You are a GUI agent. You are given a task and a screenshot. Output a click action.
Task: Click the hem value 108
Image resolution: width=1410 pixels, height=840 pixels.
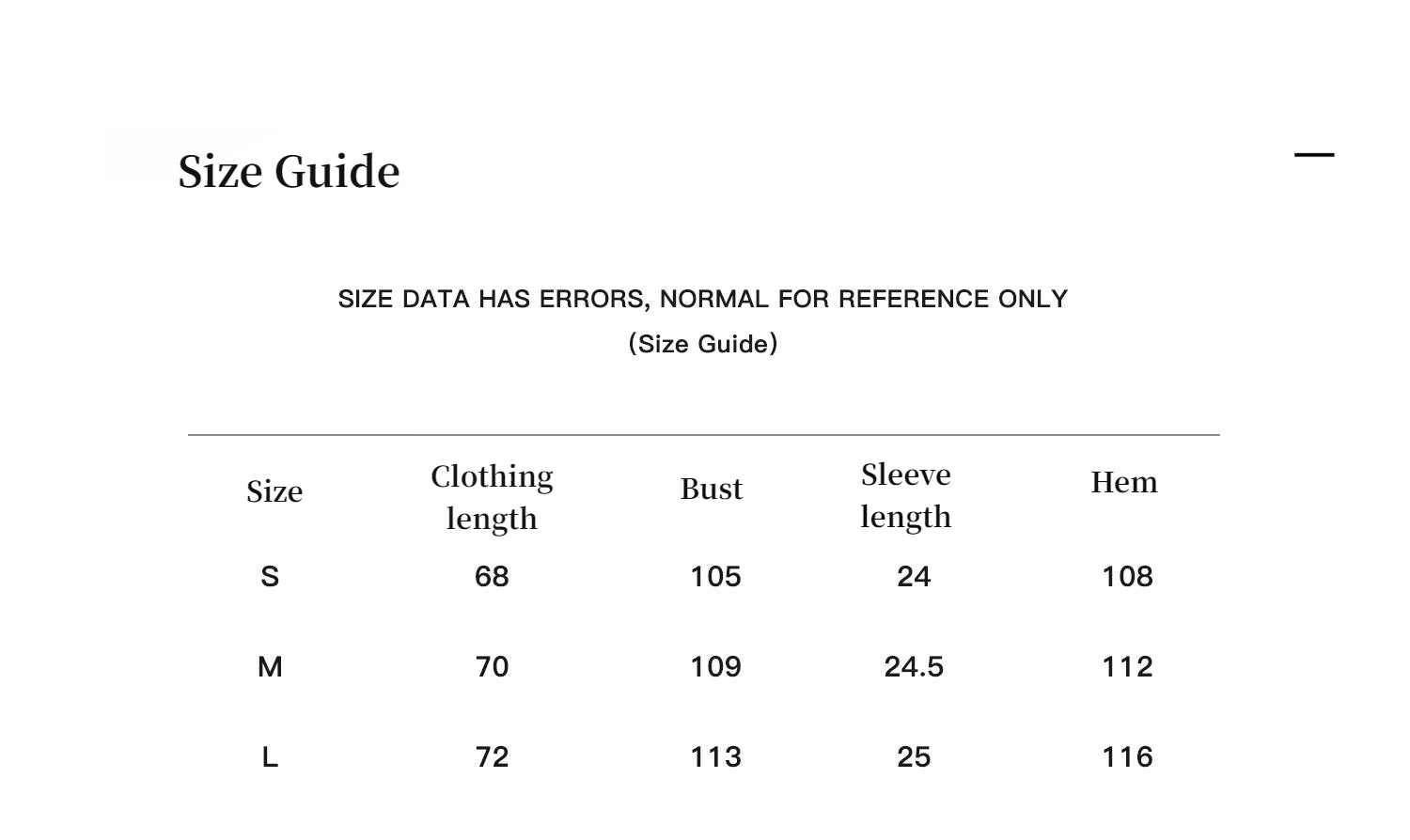(x=1127, y=576)
